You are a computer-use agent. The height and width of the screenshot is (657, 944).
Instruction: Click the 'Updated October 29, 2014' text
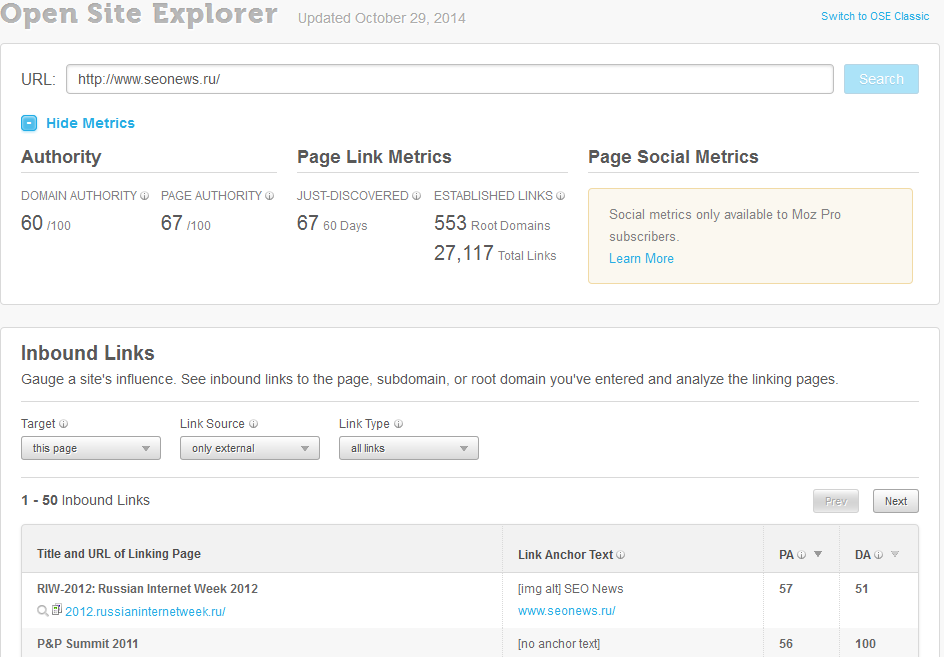coord(382,18)
